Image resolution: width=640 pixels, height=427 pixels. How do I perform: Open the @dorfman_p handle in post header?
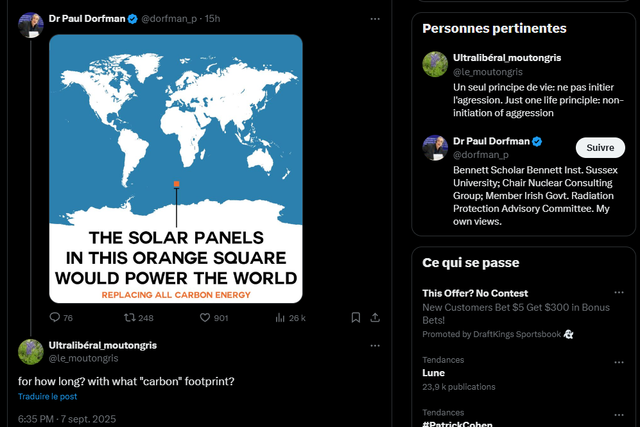(170, 19)
